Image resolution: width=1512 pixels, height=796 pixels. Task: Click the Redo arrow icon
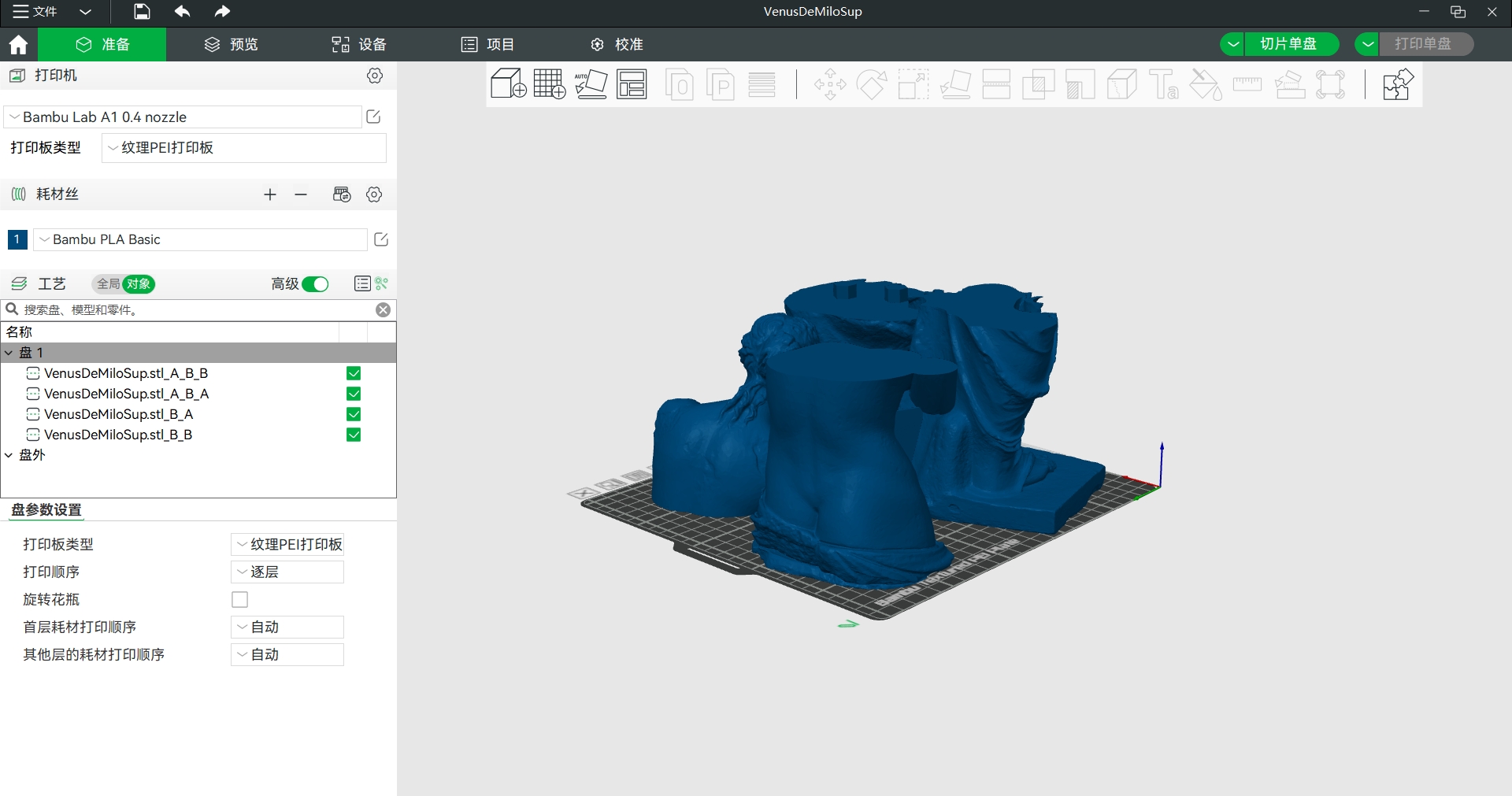[x=222, y=11]
